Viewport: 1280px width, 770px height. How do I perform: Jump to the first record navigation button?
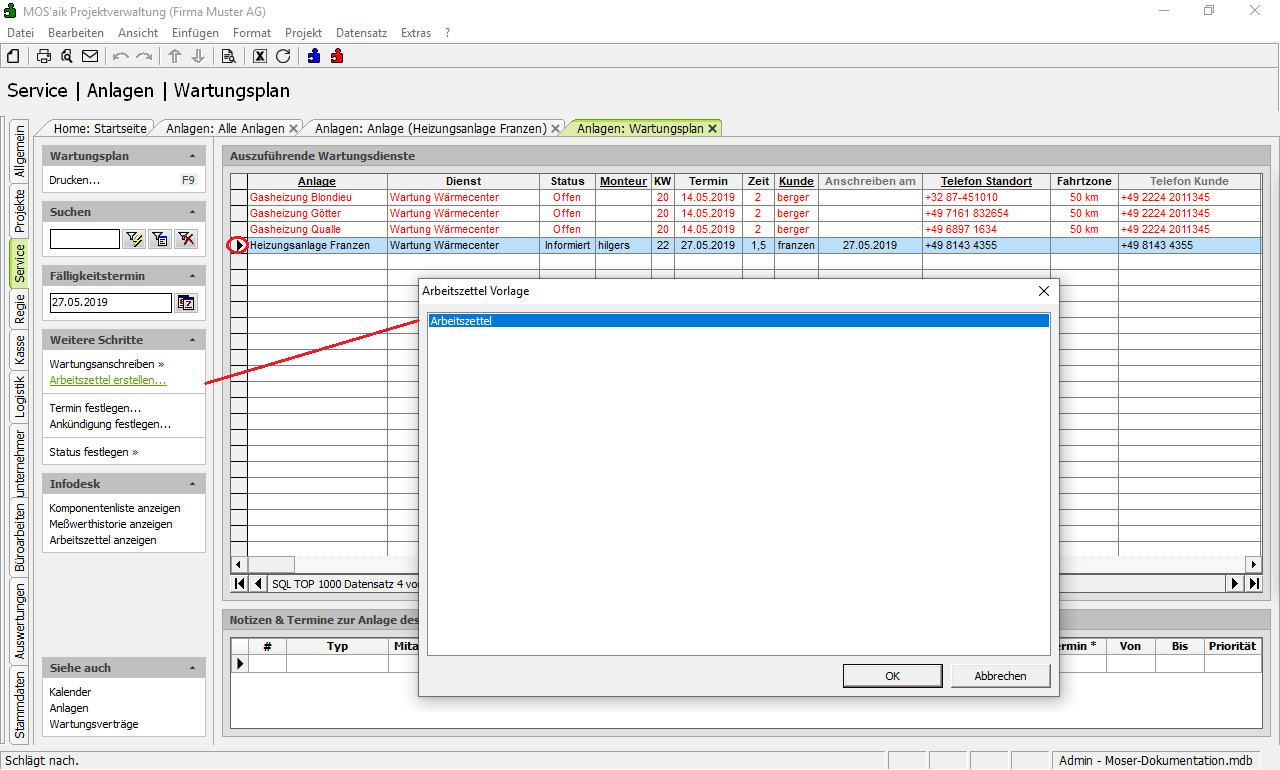[x=240, y=583]
